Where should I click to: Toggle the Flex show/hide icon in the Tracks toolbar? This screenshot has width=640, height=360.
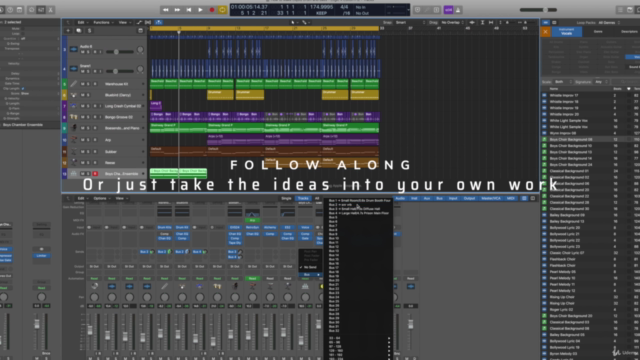148,22
